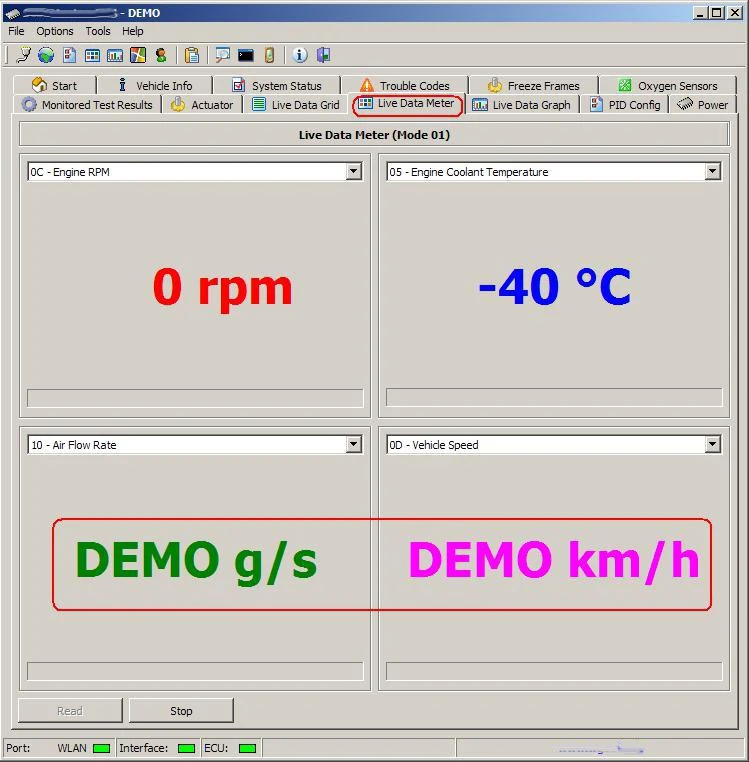Click the '0C - Engine RPM' combo field

194,172
